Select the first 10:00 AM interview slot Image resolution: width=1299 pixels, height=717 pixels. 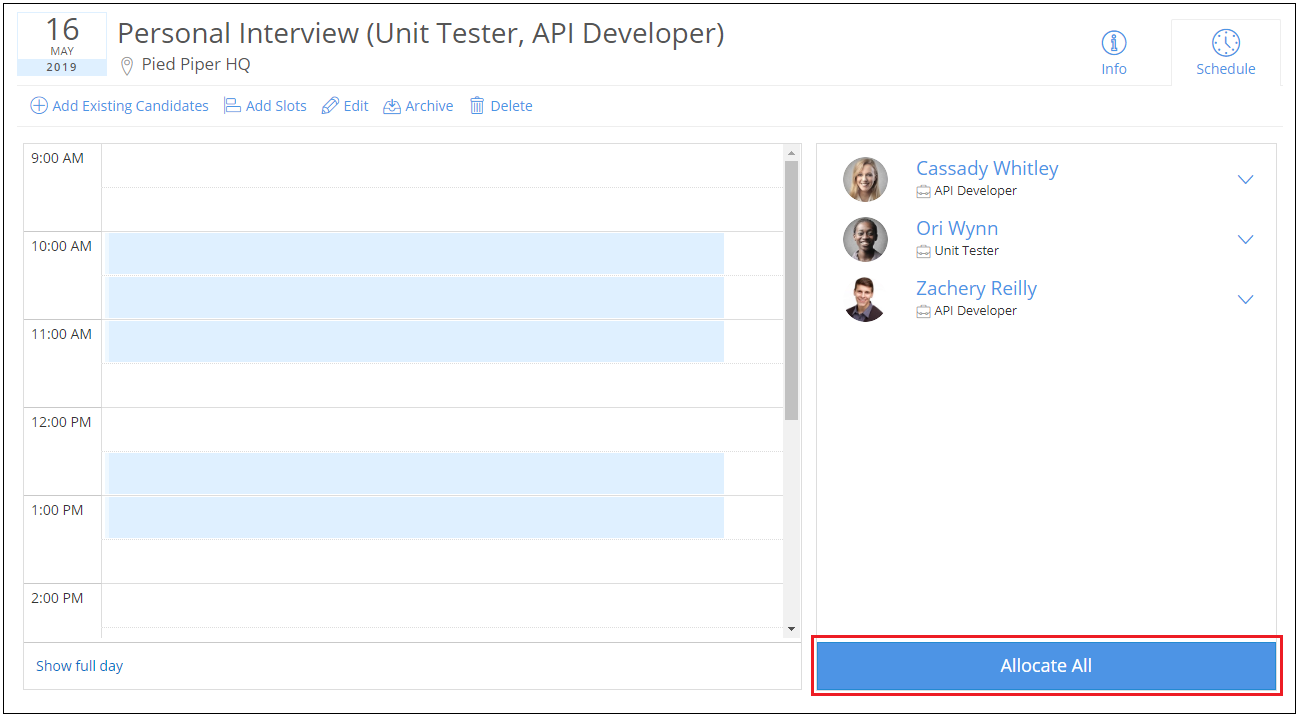pos(415,254)
